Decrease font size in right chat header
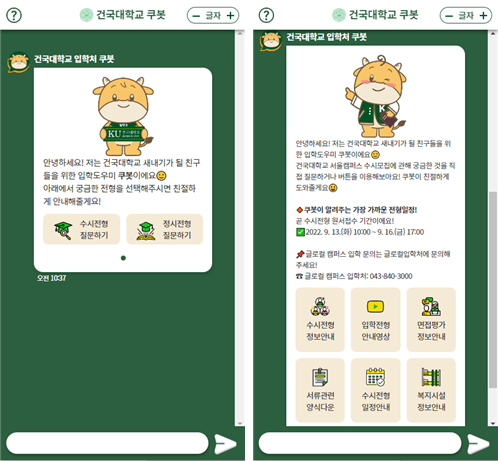This screenshot has height=461, width=498. pos(449,16)
